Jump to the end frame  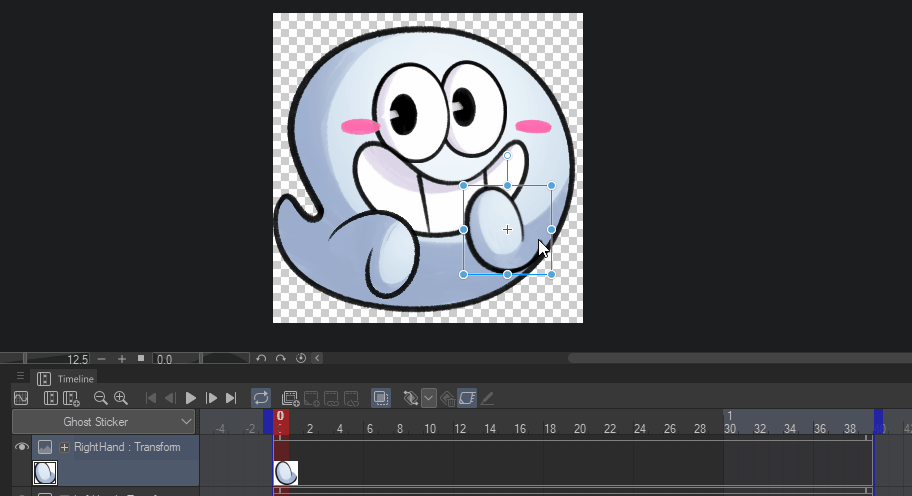pos(231,398)
